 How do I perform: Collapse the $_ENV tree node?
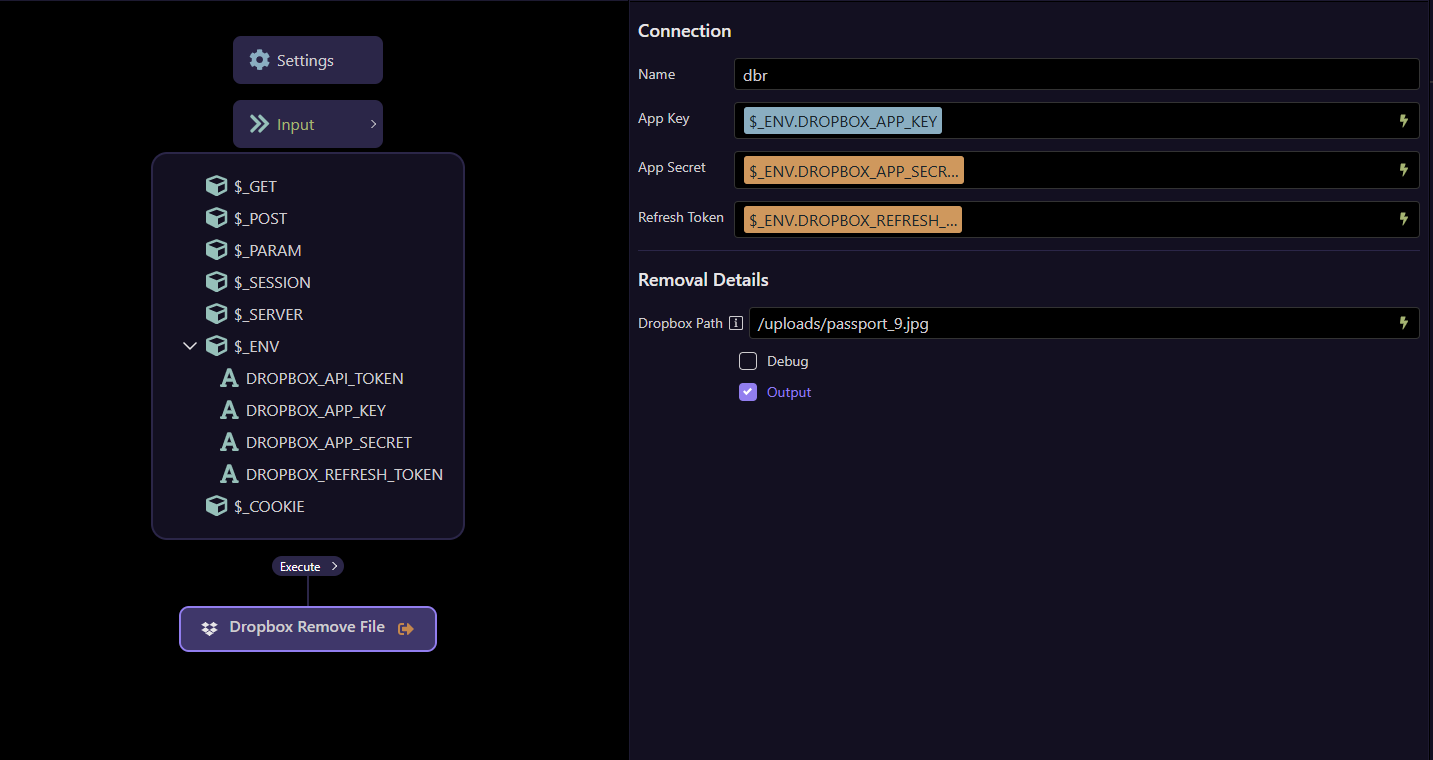(x=190, y=346)
